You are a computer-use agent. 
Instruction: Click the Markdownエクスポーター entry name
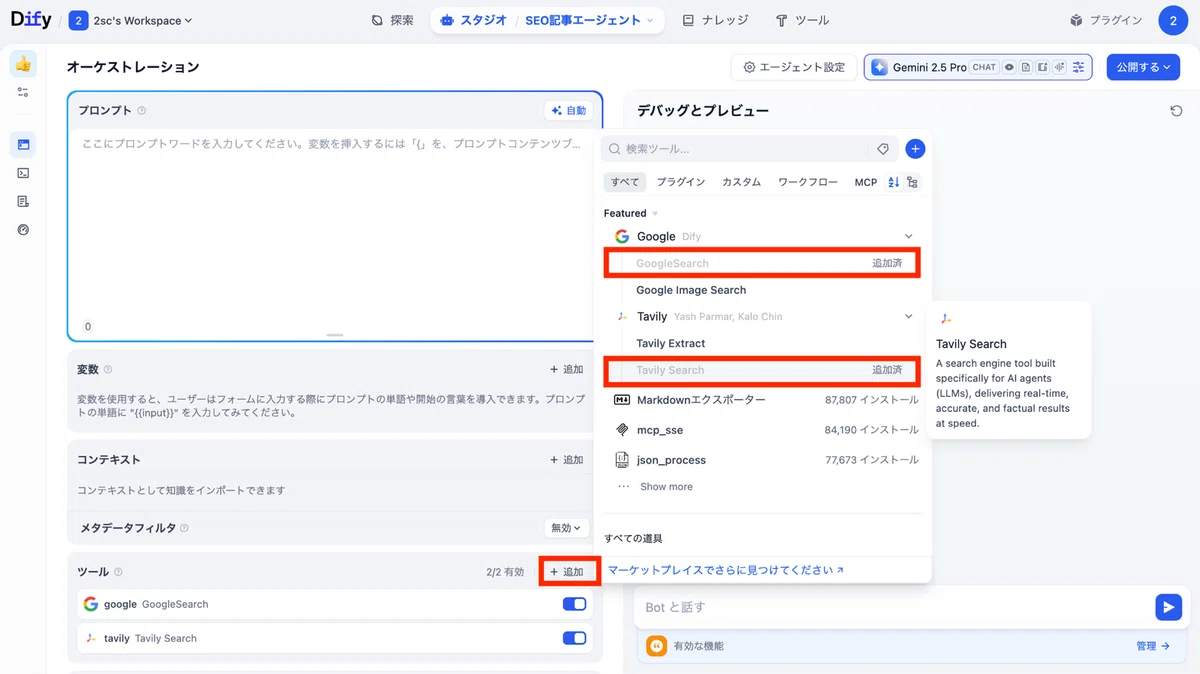[701, 400]
